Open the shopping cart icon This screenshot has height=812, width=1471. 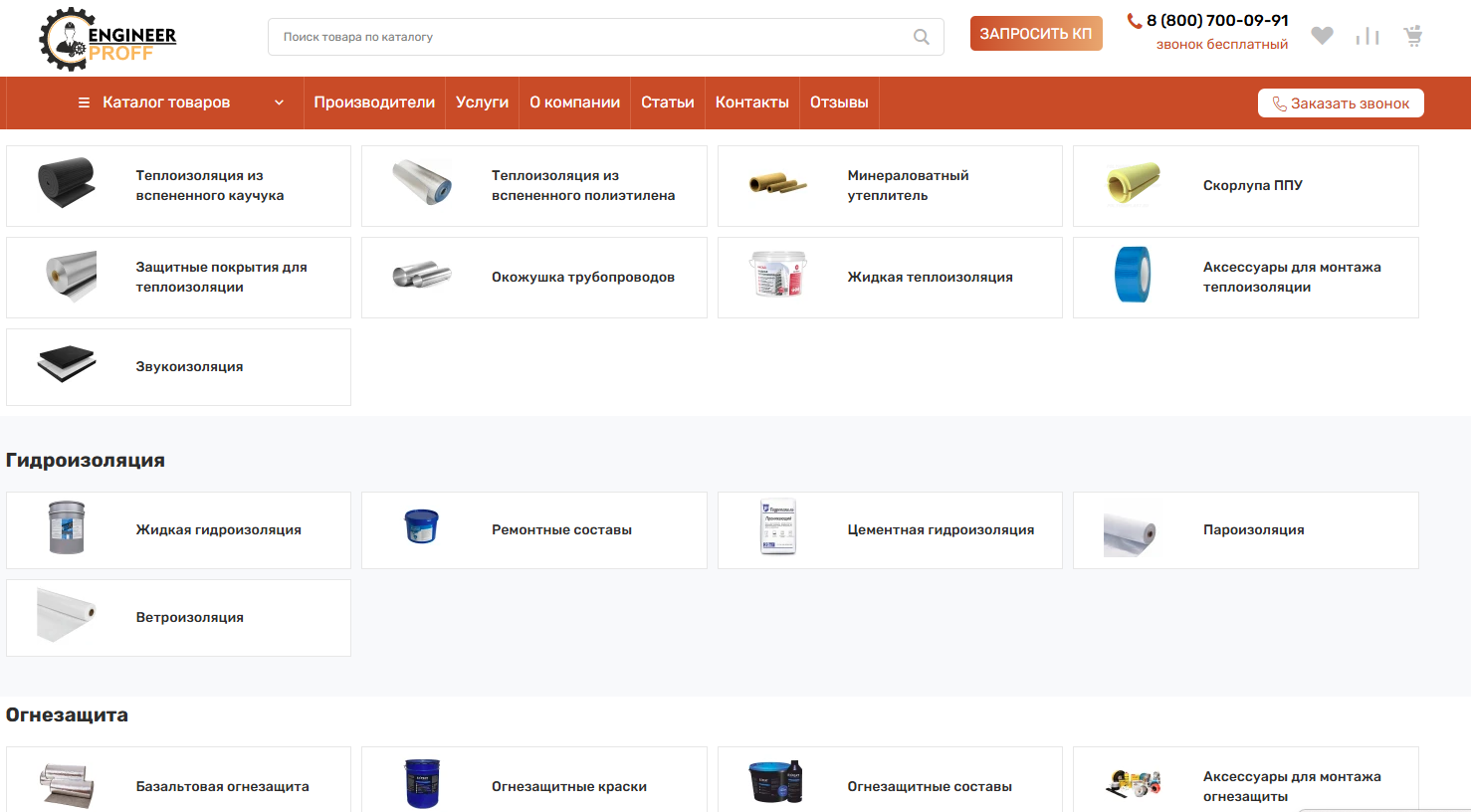(1413, 36)
